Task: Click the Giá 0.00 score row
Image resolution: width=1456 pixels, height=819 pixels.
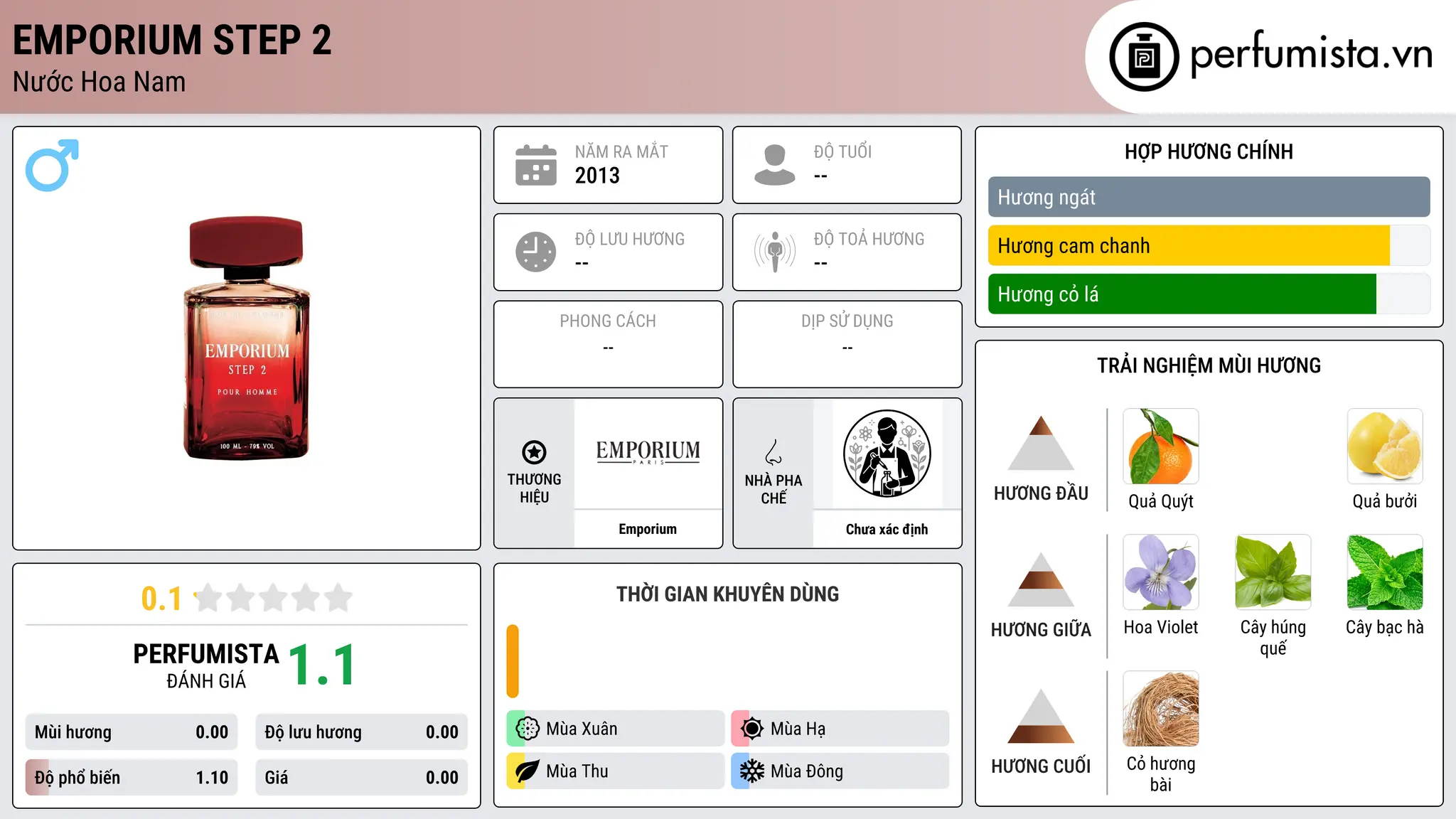Action: pyautogui.click(x=361, y=778)
